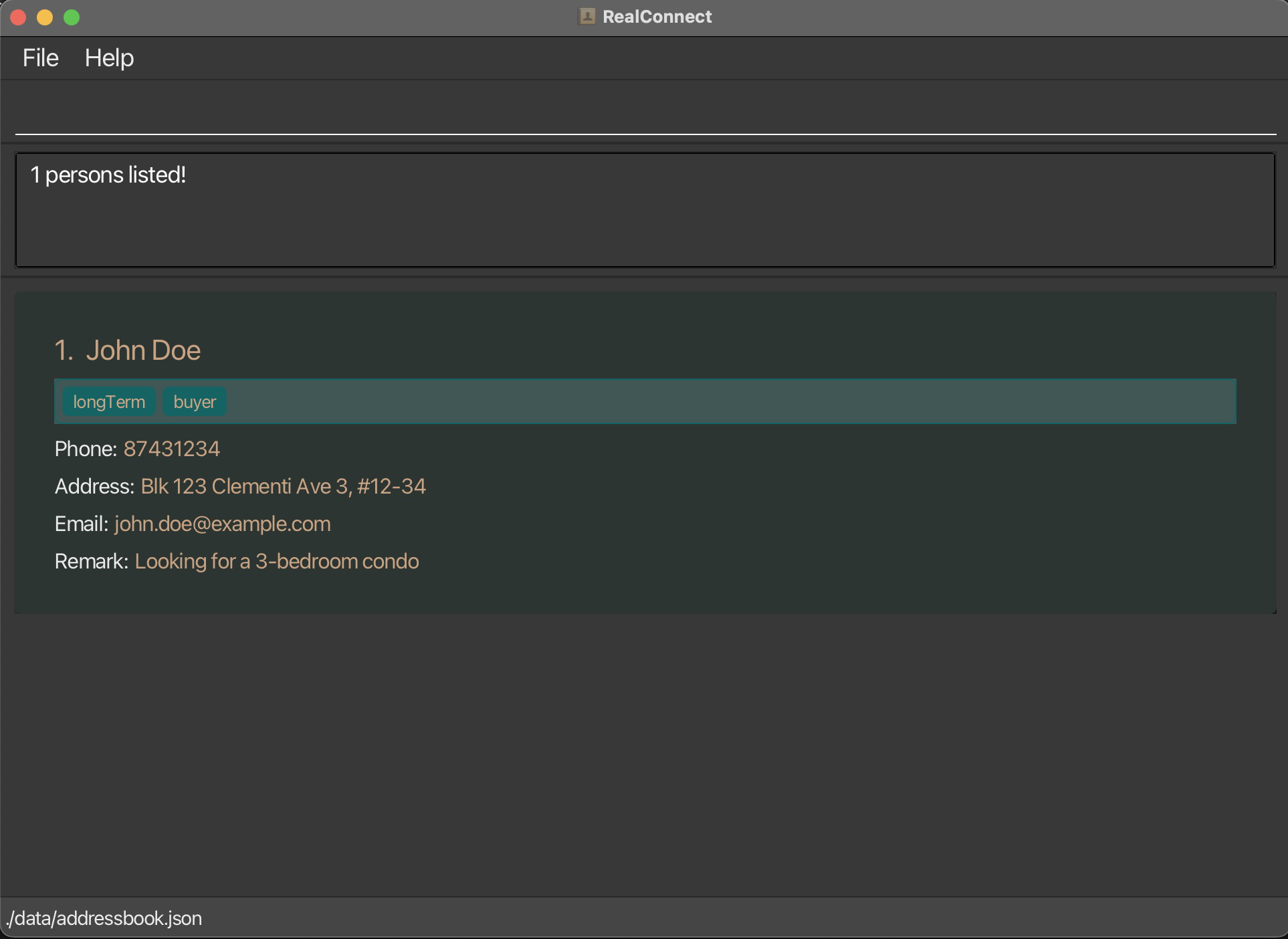1288x939 pixels.
Task: Focus the command input field
Action: point(645,112)
